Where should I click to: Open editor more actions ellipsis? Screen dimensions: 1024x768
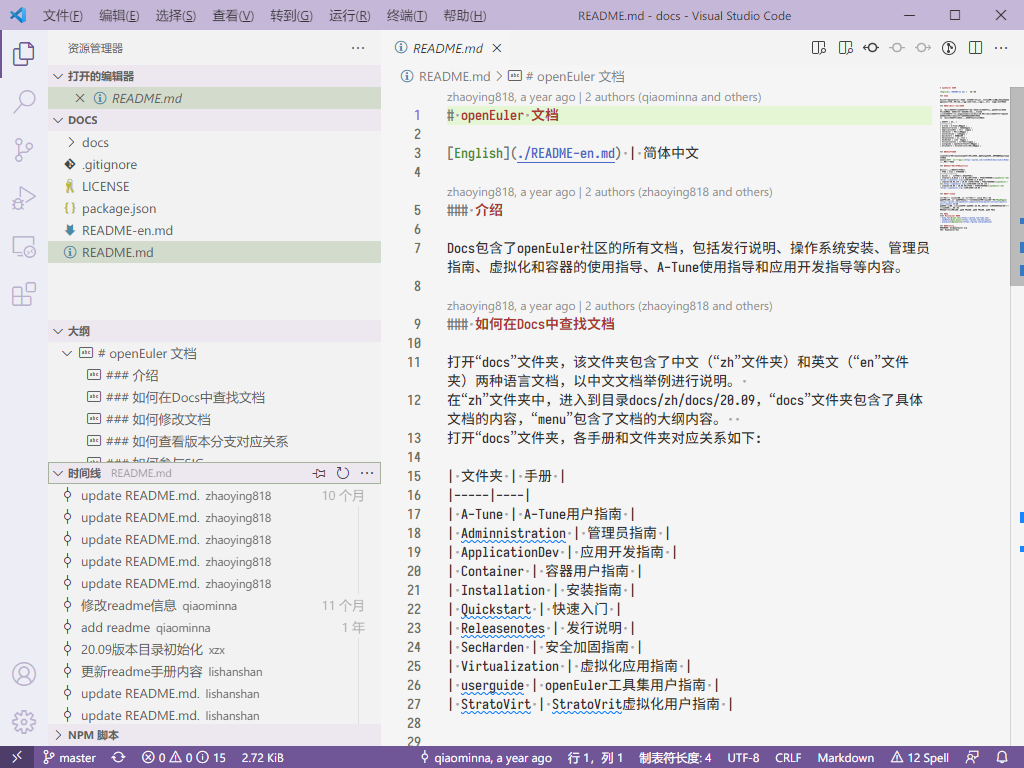[x=1000, y=48]
